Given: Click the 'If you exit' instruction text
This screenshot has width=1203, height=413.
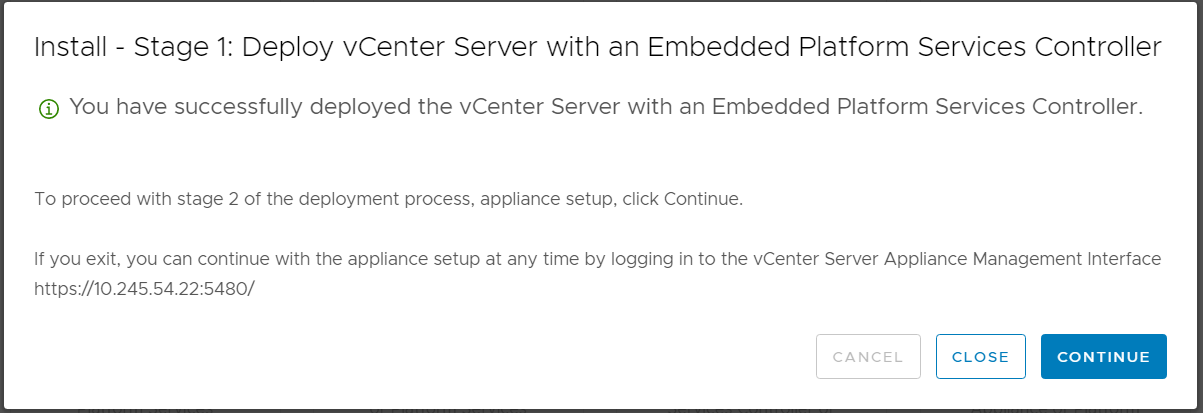Looking at the screenshot, I should 598,259.
